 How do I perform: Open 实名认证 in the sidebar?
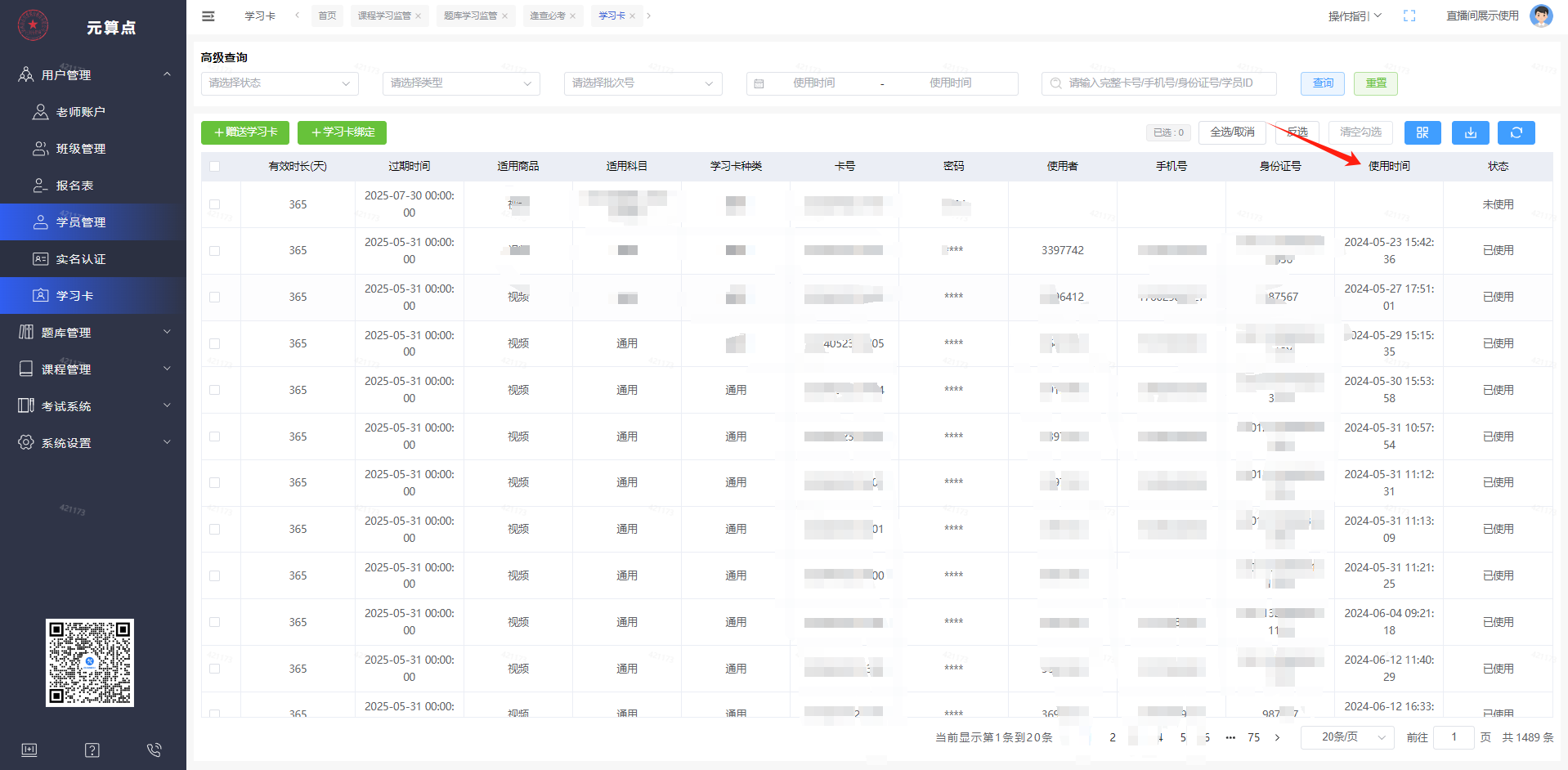pyautogui.click(x=93, y=259)
